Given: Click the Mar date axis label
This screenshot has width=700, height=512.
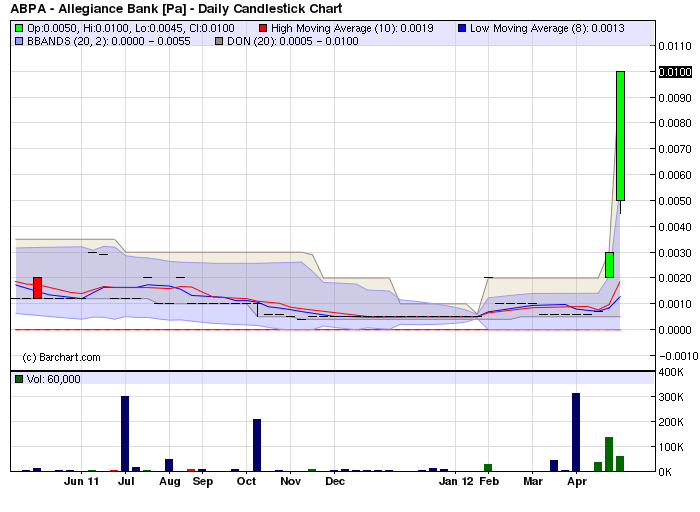Looking at the screenshot, I should [x=533, y=482].
